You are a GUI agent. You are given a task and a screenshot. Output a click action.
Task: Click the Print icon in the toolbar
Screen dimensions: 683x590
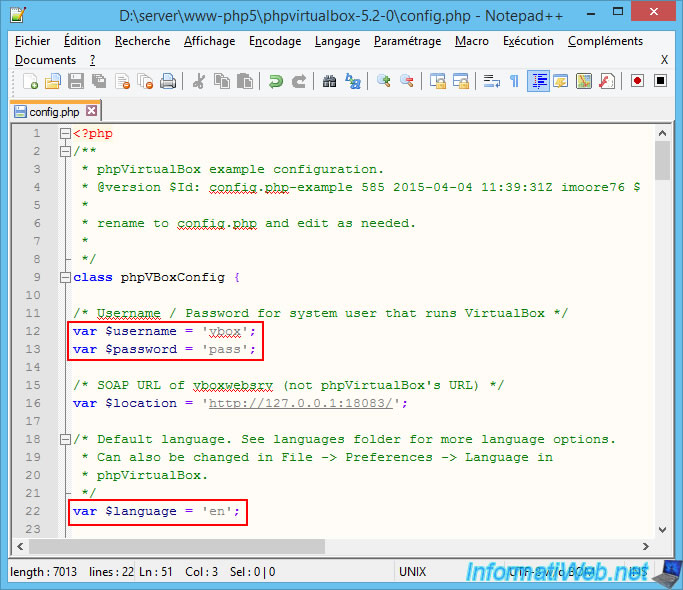point(169,81)
